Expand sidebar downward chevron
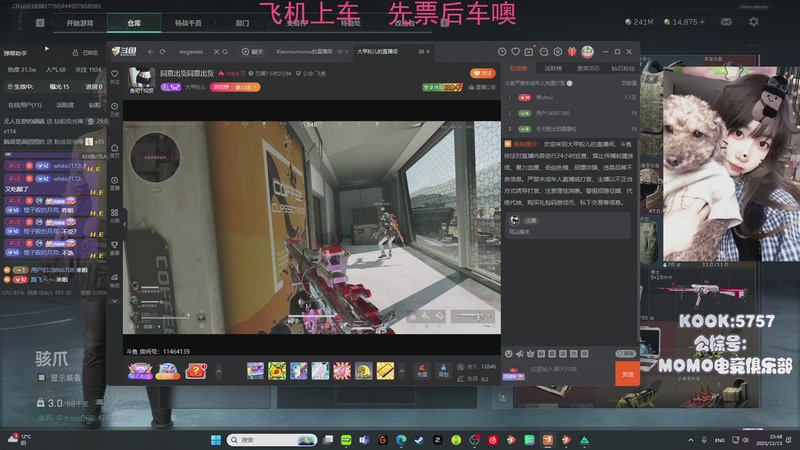Screen dimensions: 800x450 [x=115, y=302]
